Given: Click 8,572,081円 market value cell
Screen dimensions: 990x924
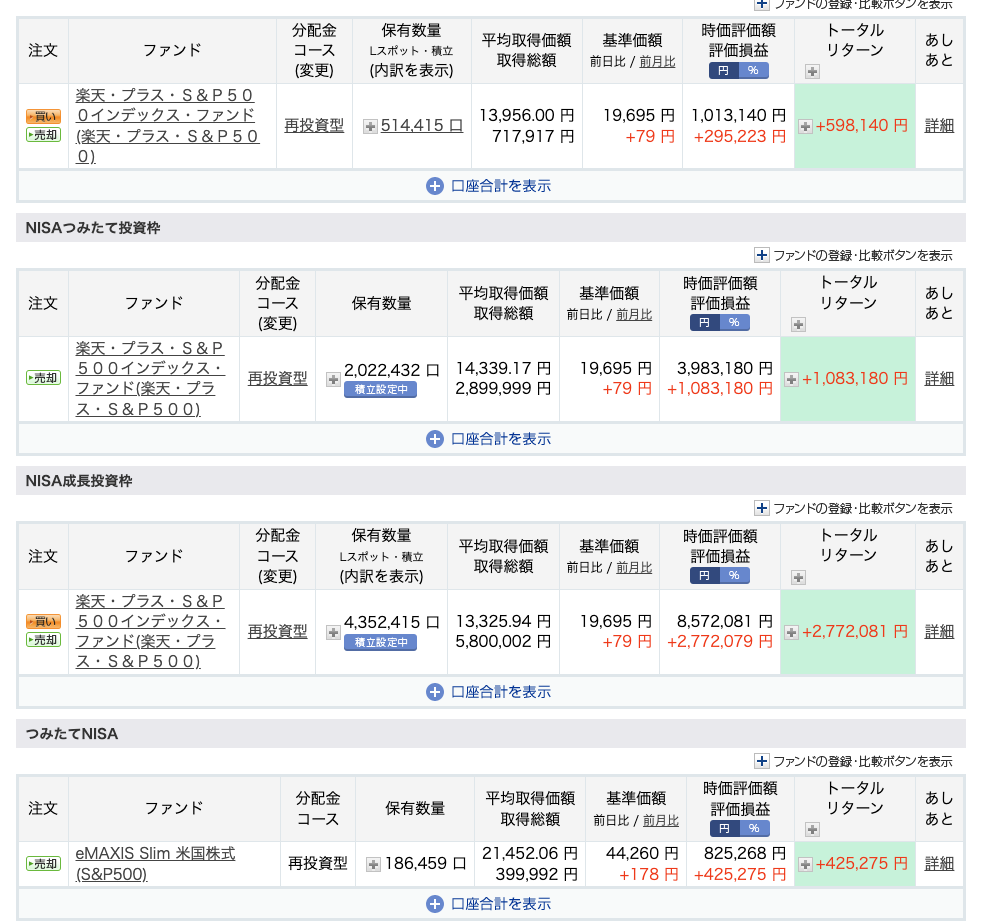Looking at the screenshot, I should coord(725,621).
